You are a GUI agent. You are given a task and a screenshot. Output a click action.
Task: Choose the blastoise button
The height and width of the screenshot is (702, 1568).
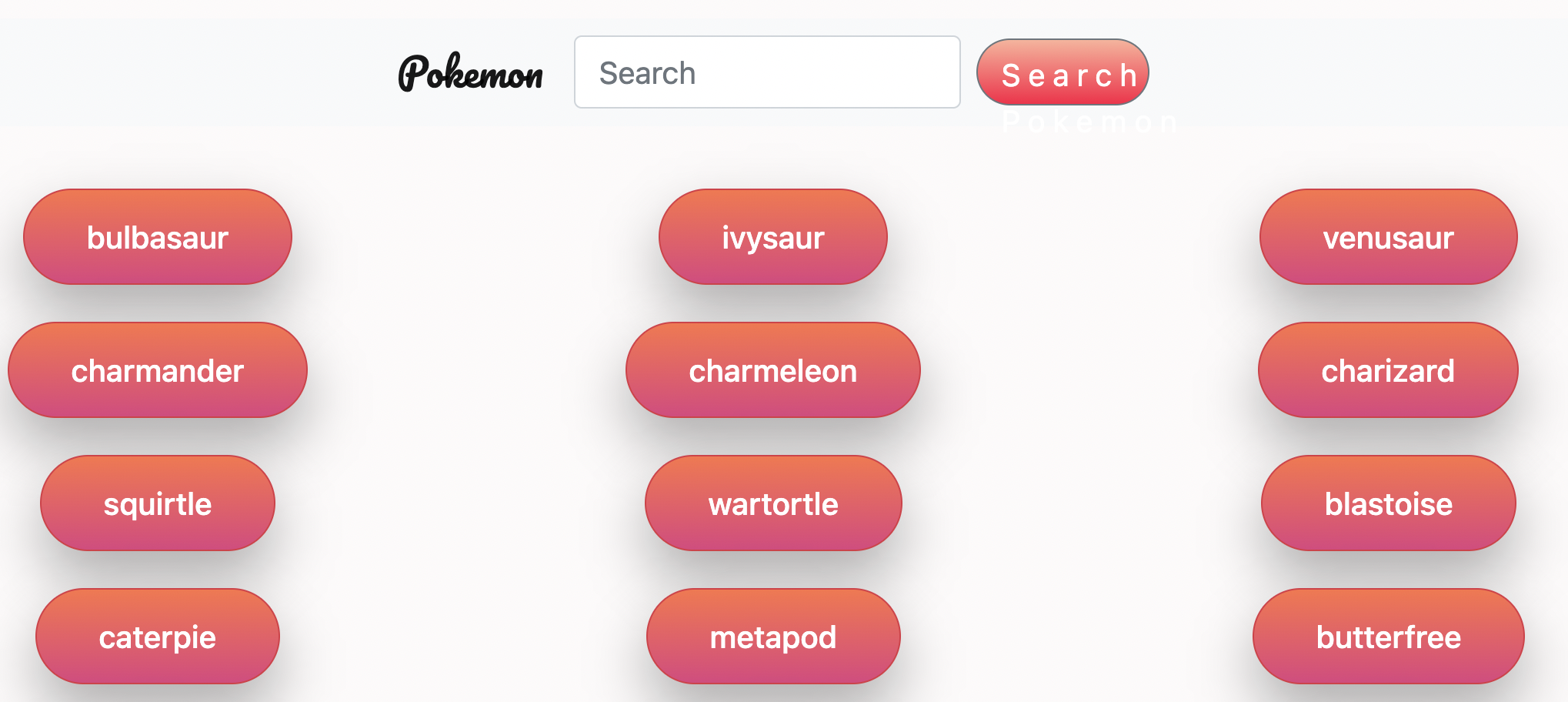(x=1387, y=503)
